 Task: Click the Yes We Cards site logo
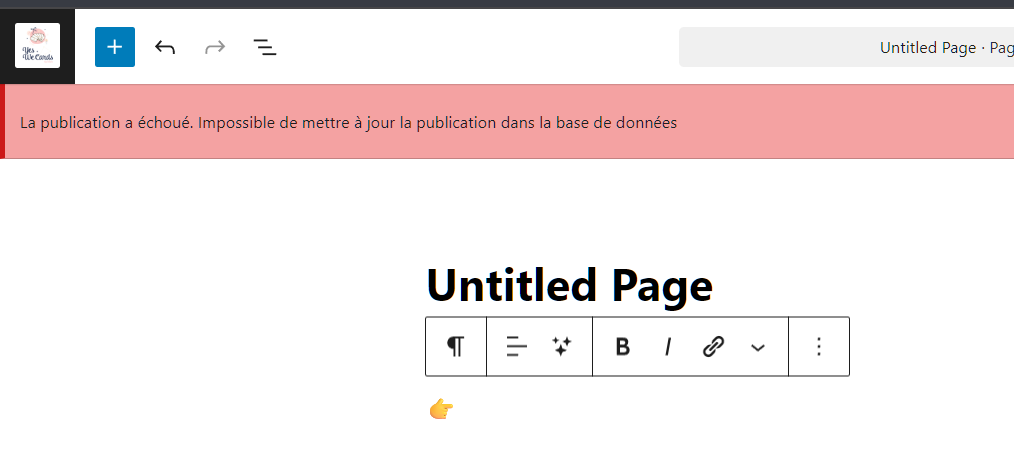pos(37,46)
